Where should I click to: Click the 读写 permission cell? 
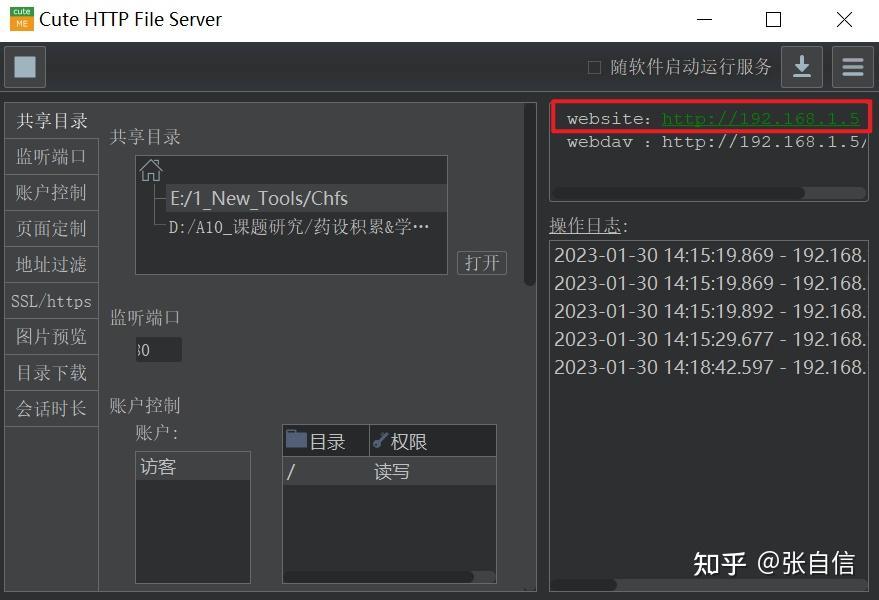[x=392, y=472]
